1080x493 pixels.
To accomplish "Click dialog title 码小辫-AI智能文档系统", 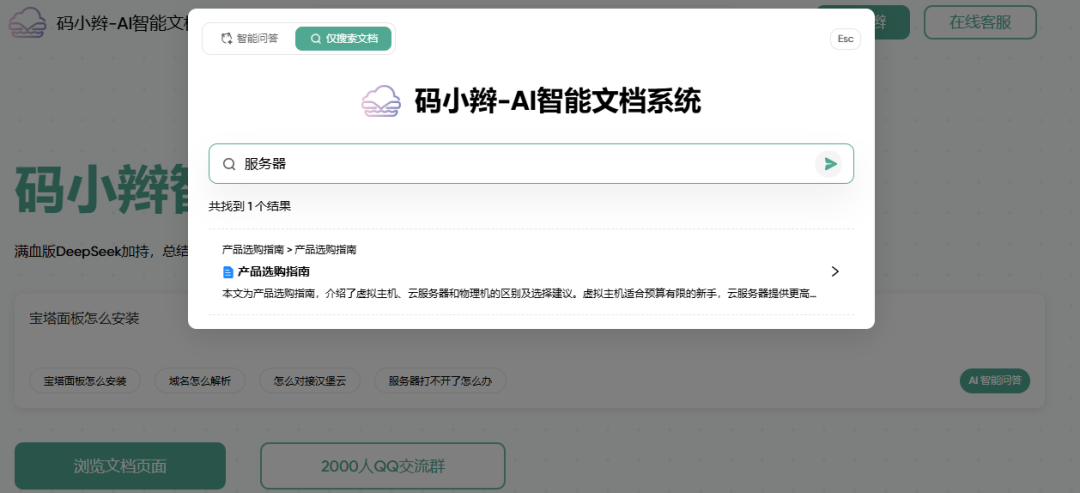I will [x=558, y=102].
